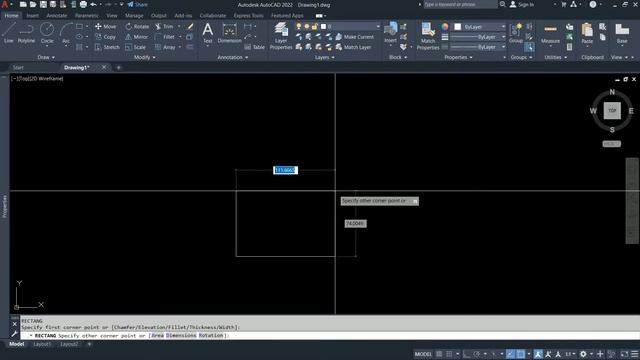Expand the Properties panel
The width and height of the screenshot is (640, 360).
coord(458,58)
